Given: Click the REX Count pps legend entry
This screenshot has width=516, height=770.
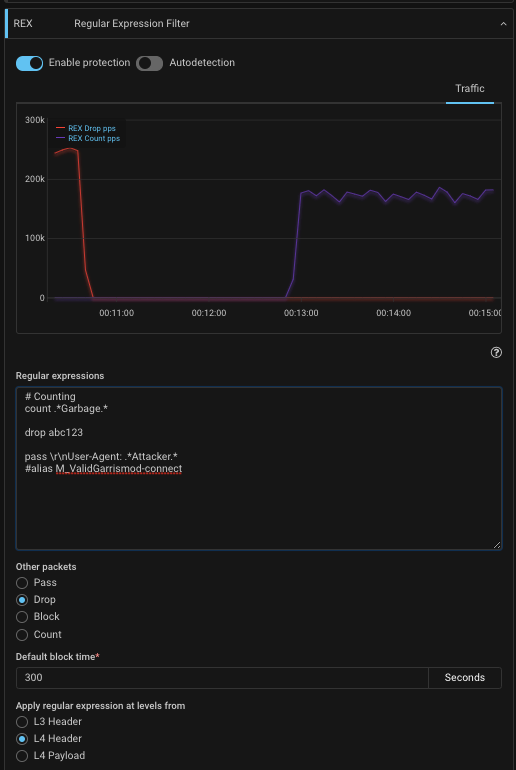Looking at the screenshot, I should pyautogui.click(x=88, y=138).
